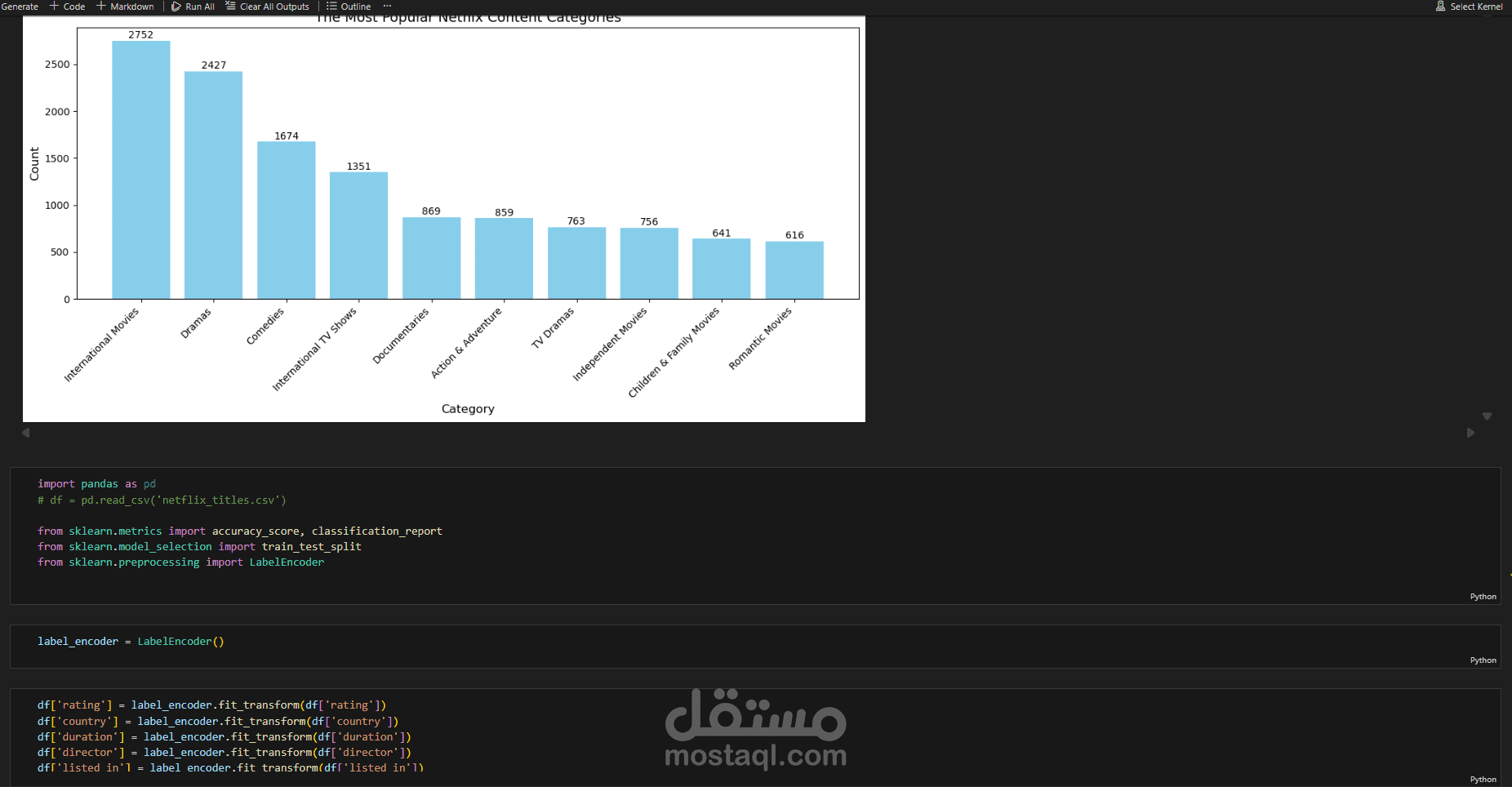1512x787 pixels.
Task: Click the Comedies bar labeled 1674
Action: pyautogui.click(x=287, y=220)
